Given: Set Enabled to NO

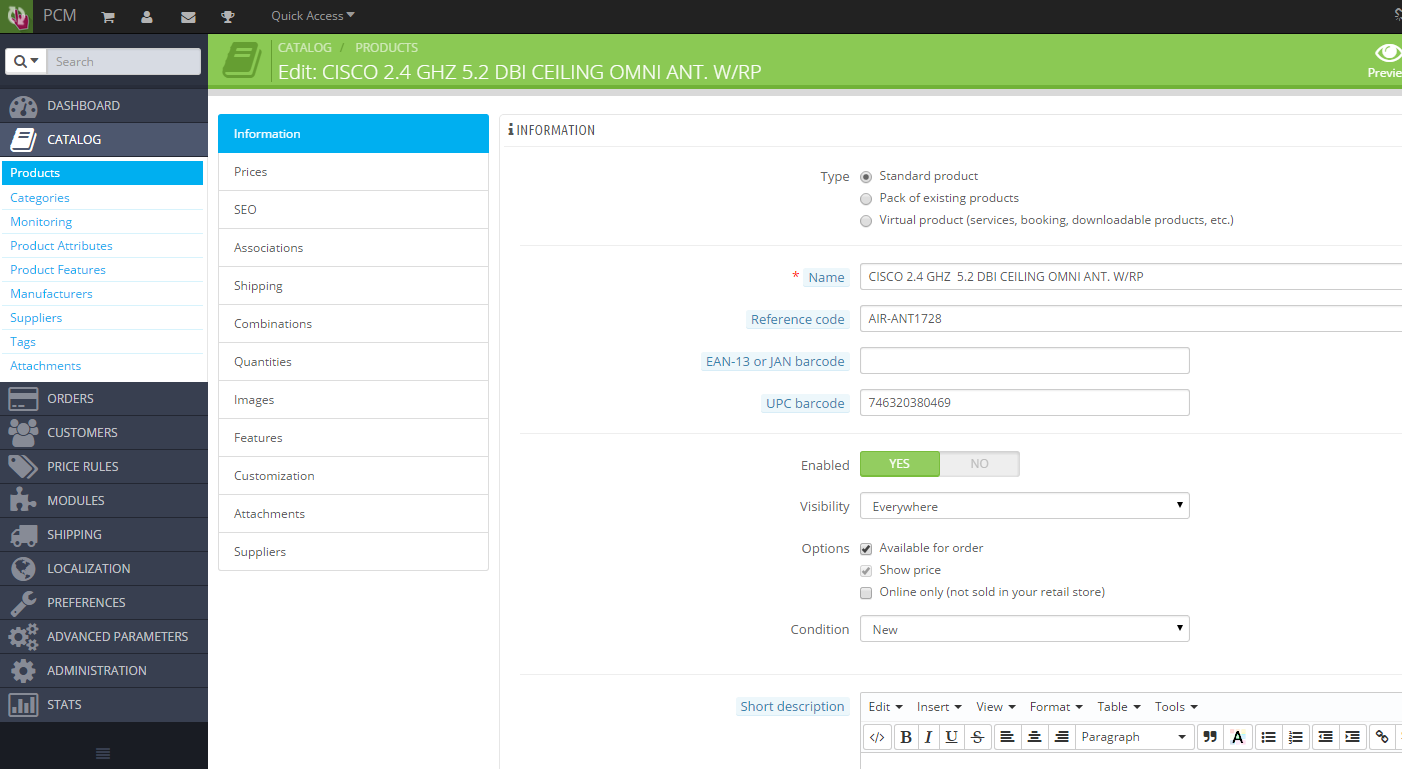Looking at the screenshot, I should (980, 464).
